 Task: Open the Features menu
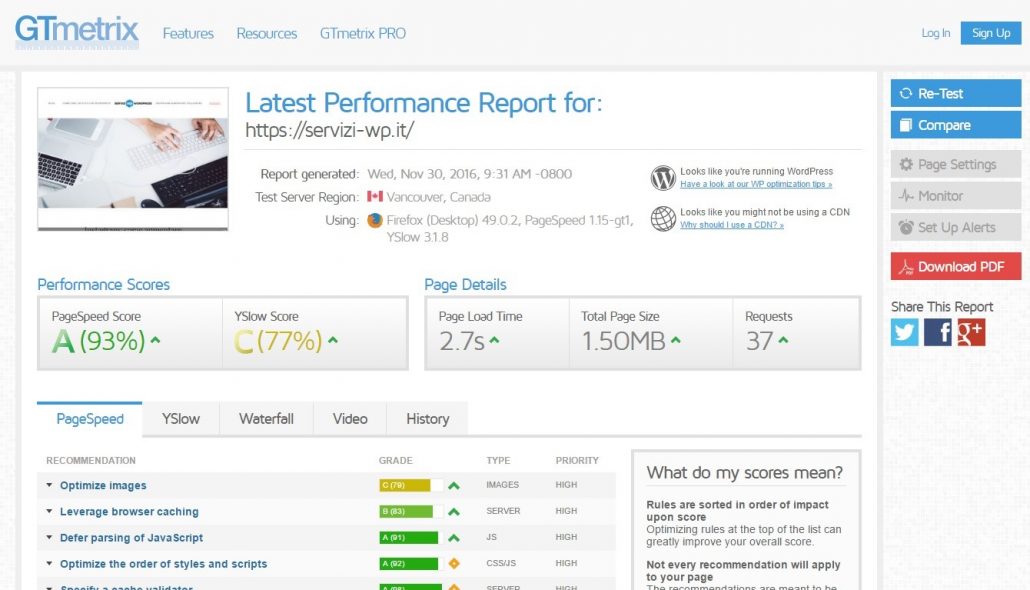point(188,34)
